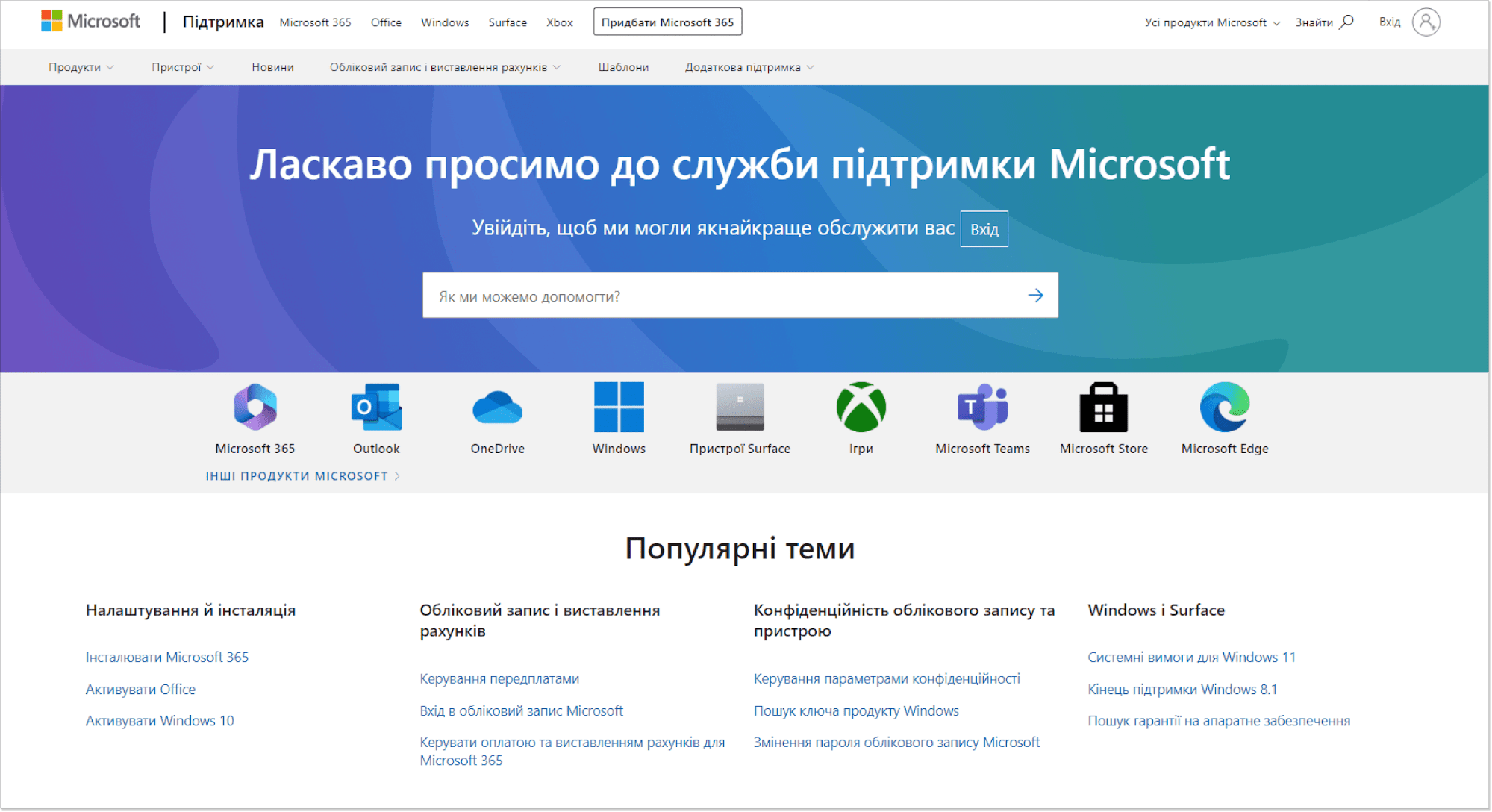This screenshot has height=812, width=1492.
Task: Click the Популярні теми heading
Action: (740, 549)
